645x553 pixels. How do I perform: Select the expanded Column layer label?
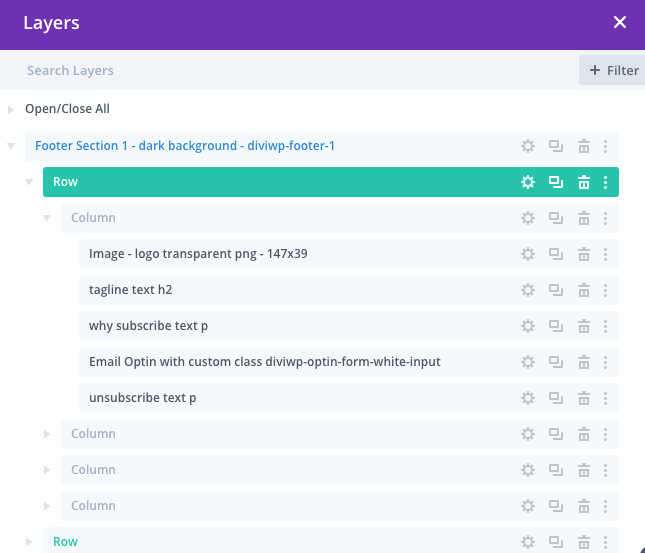tap(93, 218)
